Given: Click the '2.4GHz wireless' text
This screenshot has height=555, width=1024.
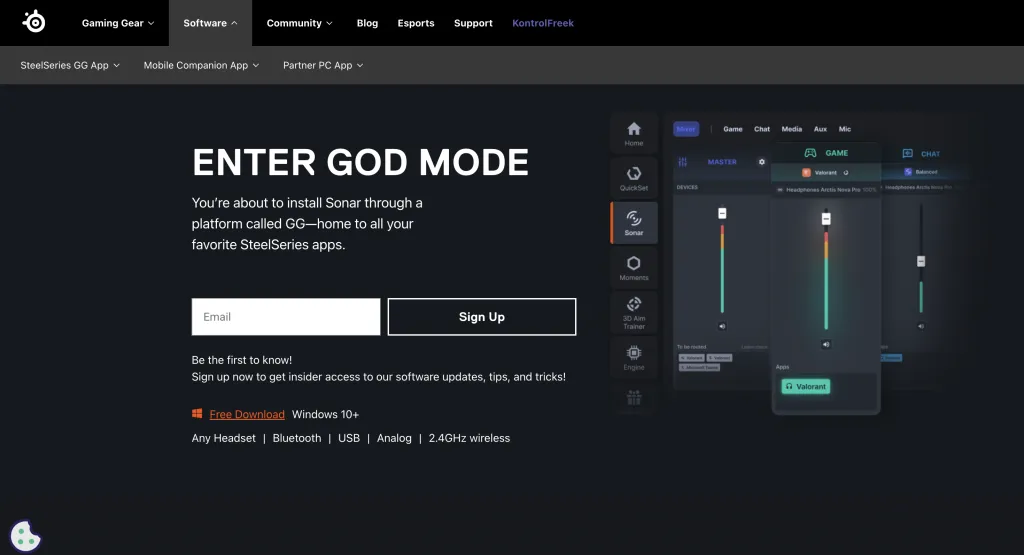Looking at the screenshot, I should [x=469, y=438].
